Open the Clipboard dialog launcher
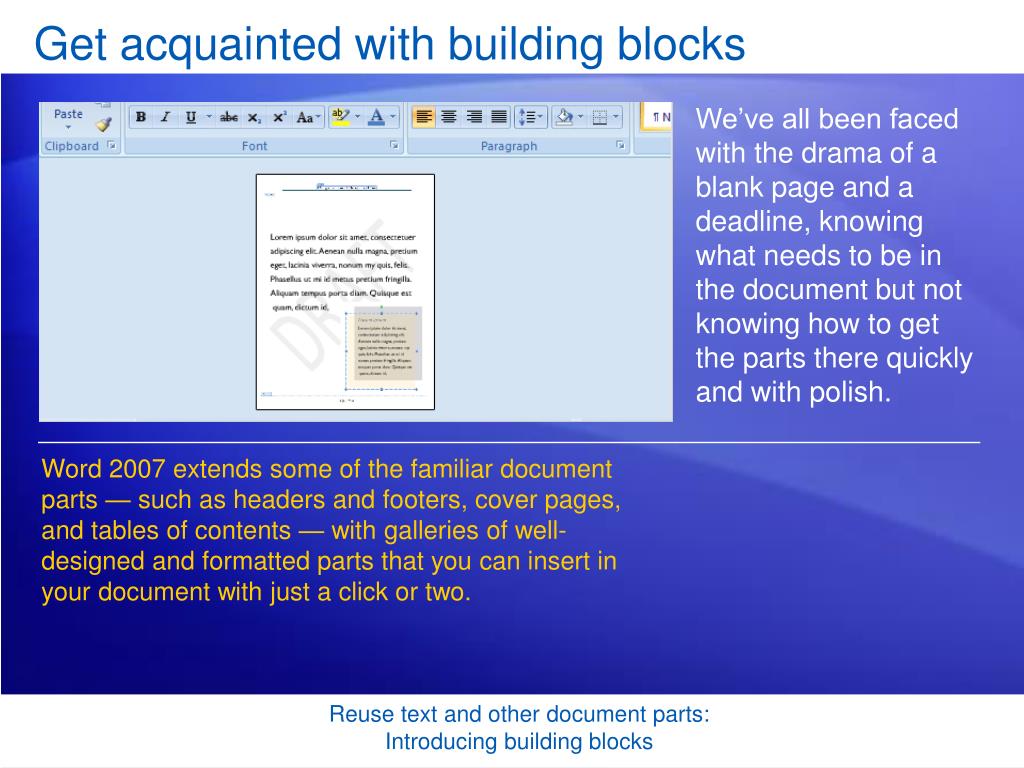The image size is (1024, 768). (x=112, y=146)
